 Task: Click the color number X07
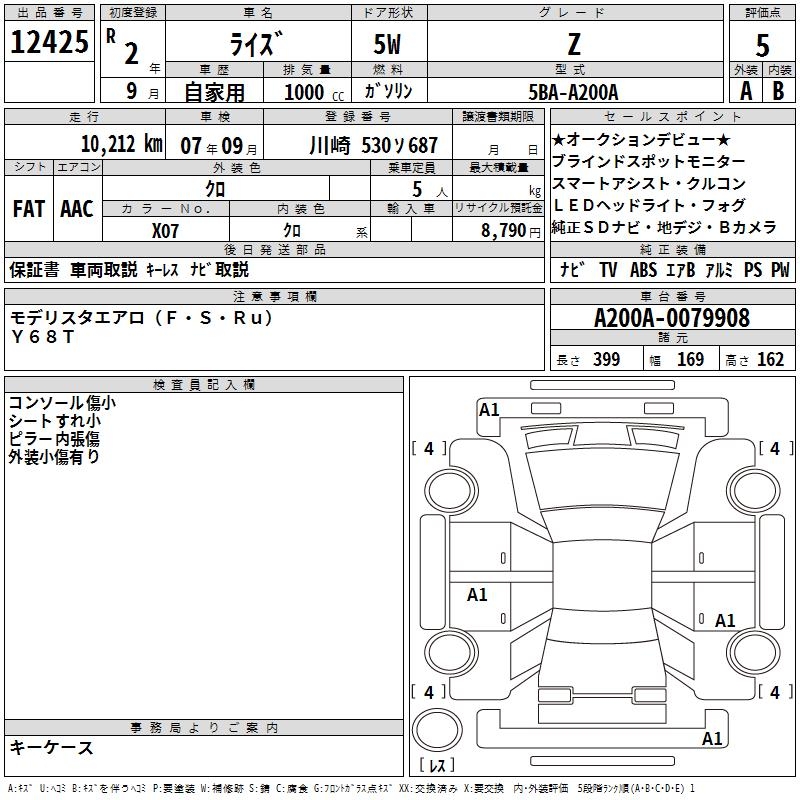[x=165, y=231]
